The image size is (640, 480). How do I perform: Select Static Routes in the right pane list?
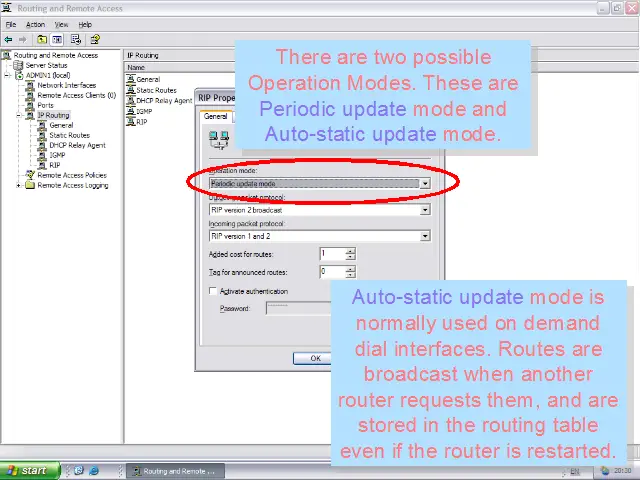tap(155, 90)
